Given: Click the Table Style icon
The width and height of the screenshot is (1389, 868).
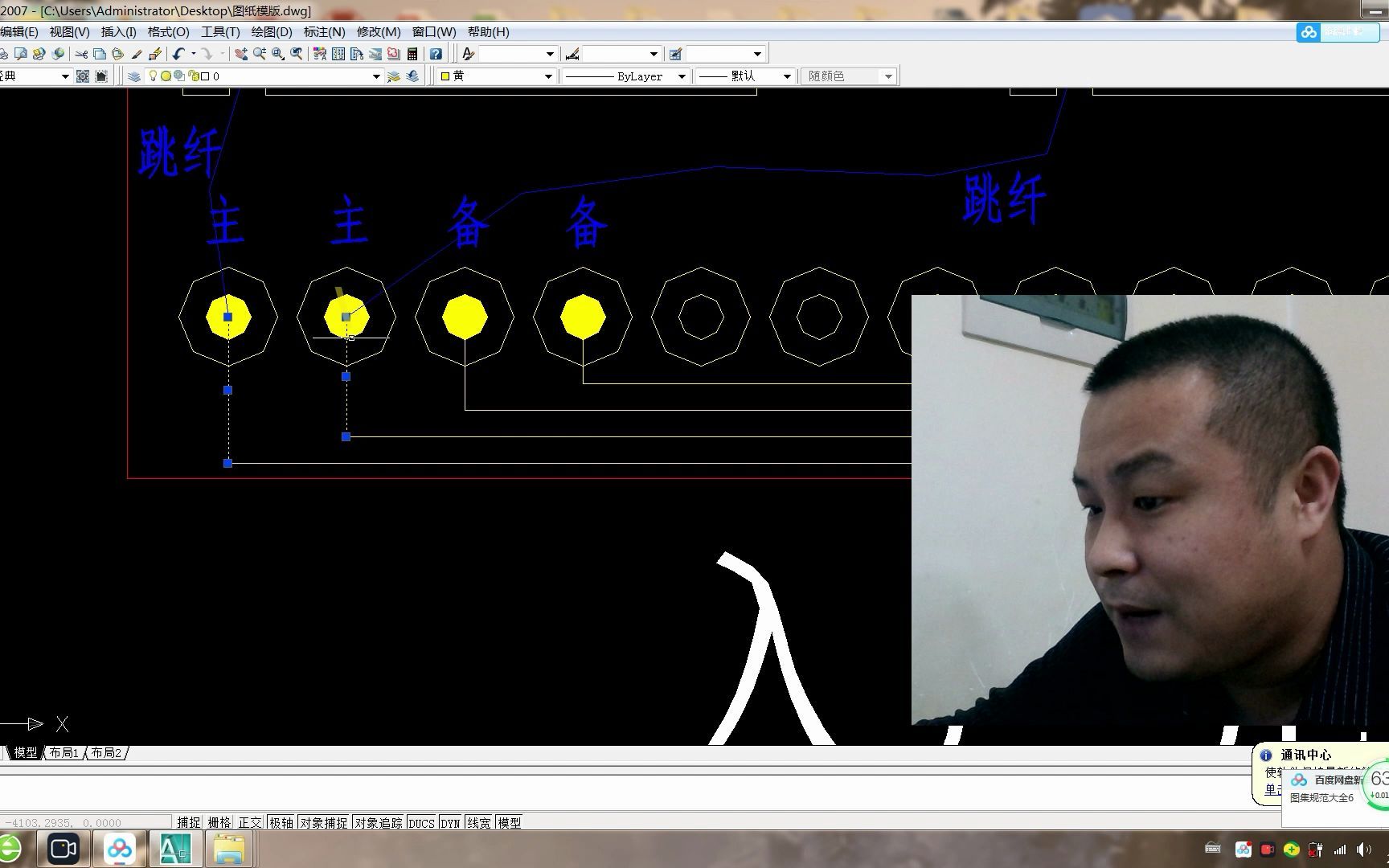Looking at the screenshot, I should coord(676,54).
